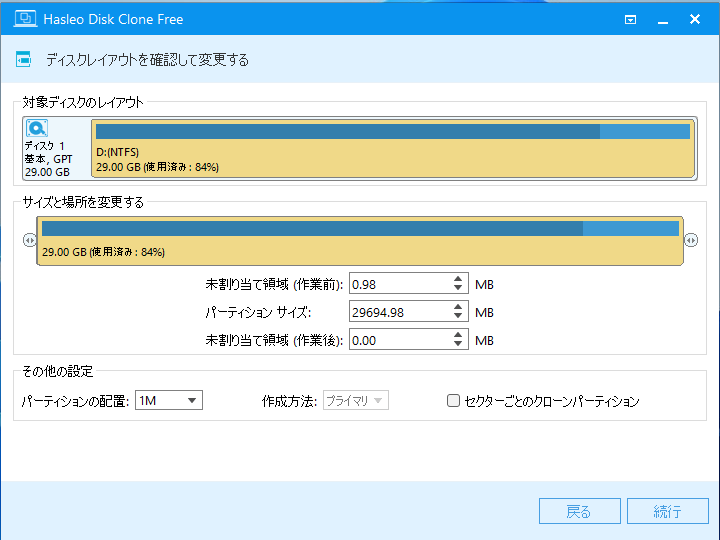
Task: Click the Hasleo Disk Clone app logo
Action: [25, 19]
